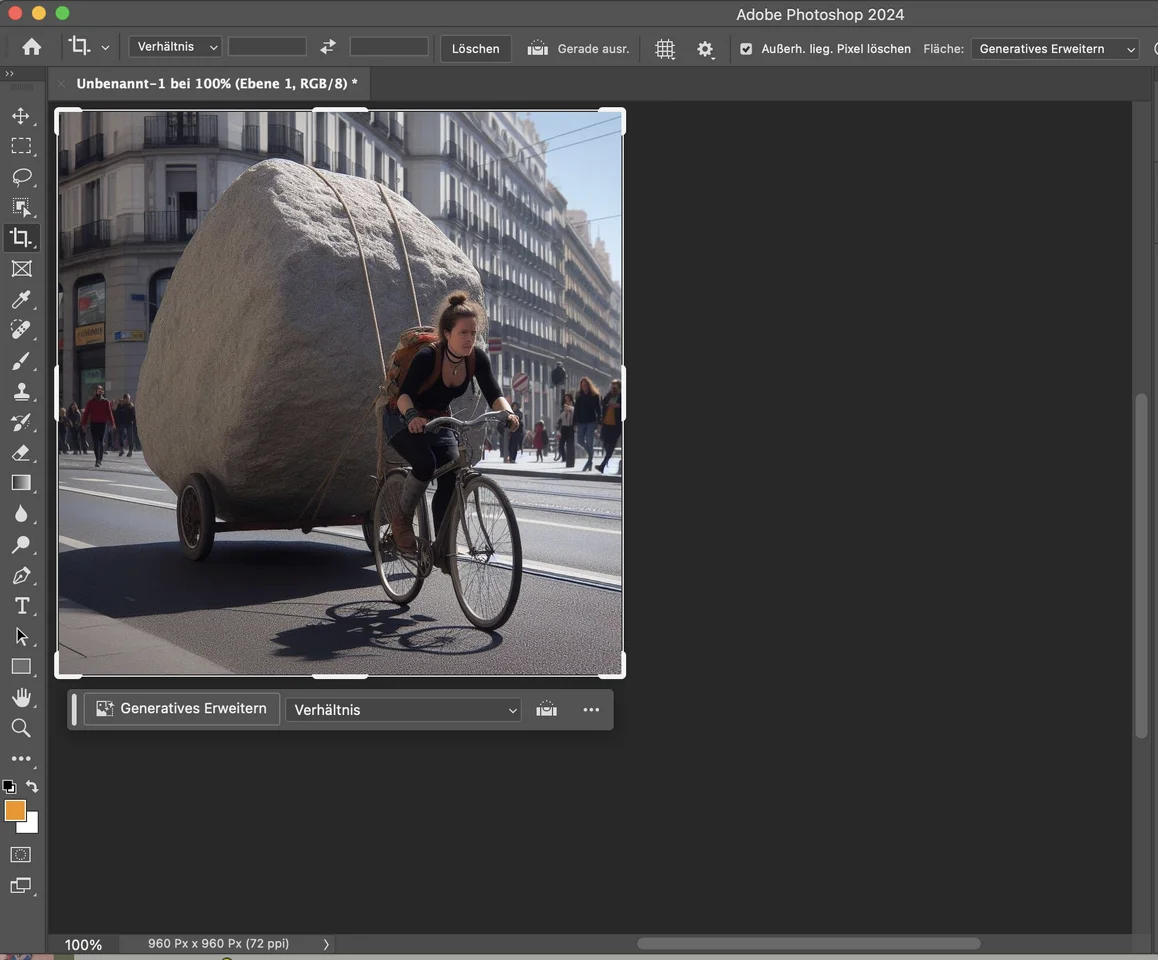Screen dimensions: 1158x960
Task: Open crop overlay grid options
Action: (x=665, y=49)
